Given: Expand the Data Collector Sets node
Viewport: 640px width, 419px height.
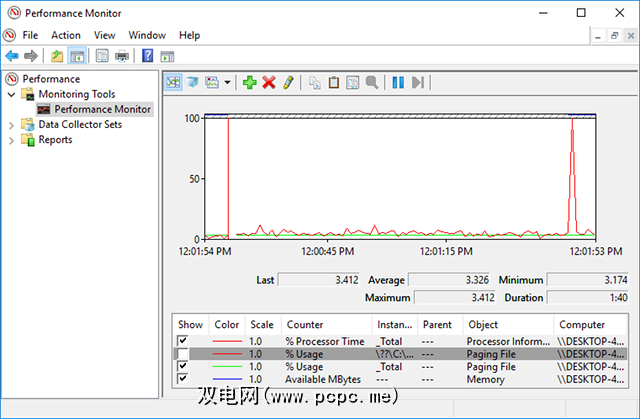Looking at the screenshot, I should point(12,125).
